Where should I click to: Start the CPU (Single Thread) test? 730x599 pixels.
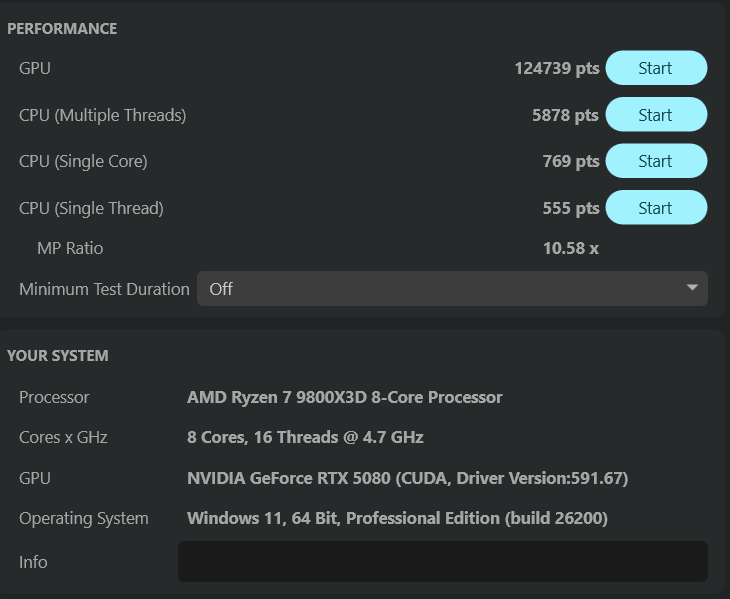pyautogui.click(x=656, y=208)
